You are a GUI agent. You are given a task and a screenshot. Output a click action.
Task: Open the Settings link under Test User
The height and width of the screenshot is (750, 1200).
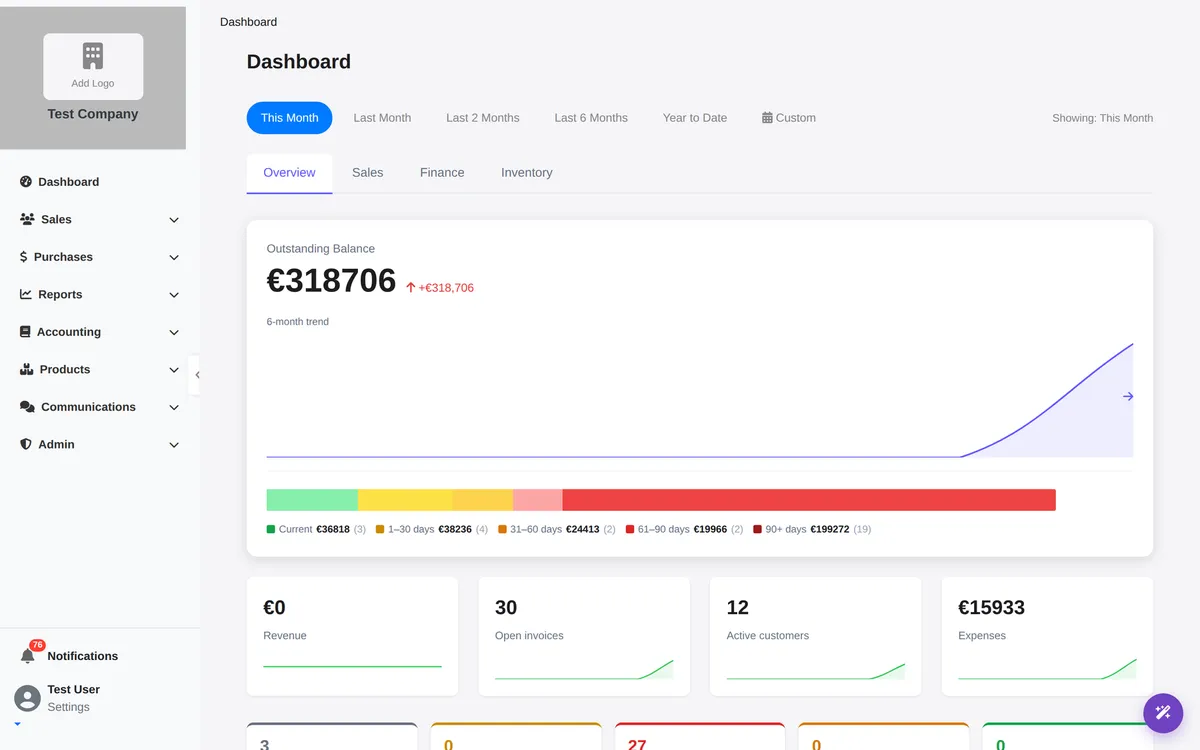point(68,707)
